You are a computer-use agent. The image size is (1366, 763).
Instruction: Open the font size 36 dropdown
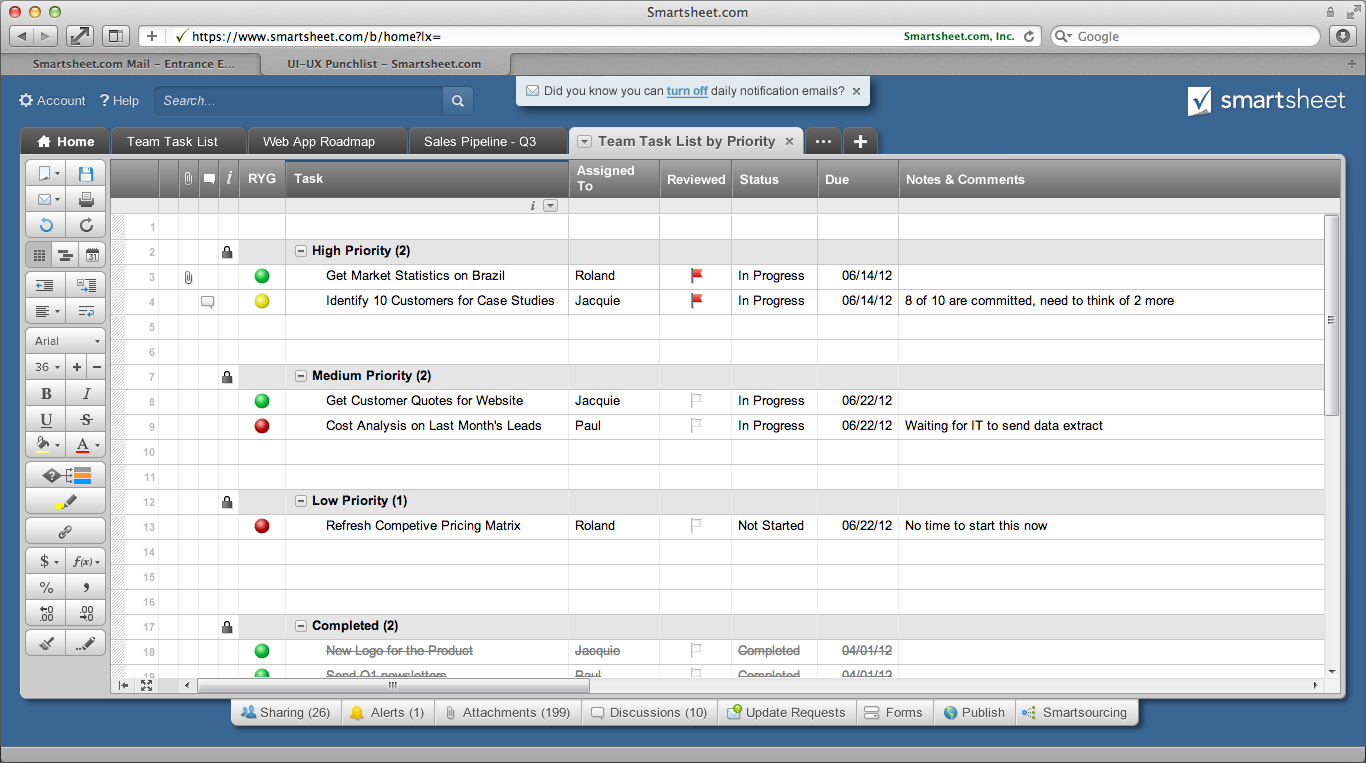click(46, 367)
